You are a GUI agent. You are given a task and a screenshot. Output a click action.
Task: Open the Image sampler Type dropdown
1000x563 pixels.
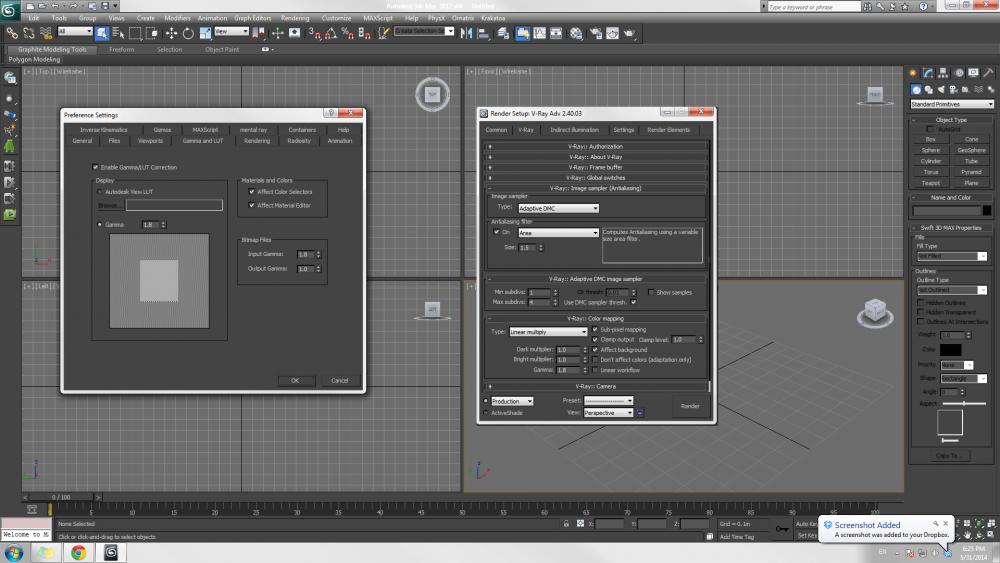(558, 208)
